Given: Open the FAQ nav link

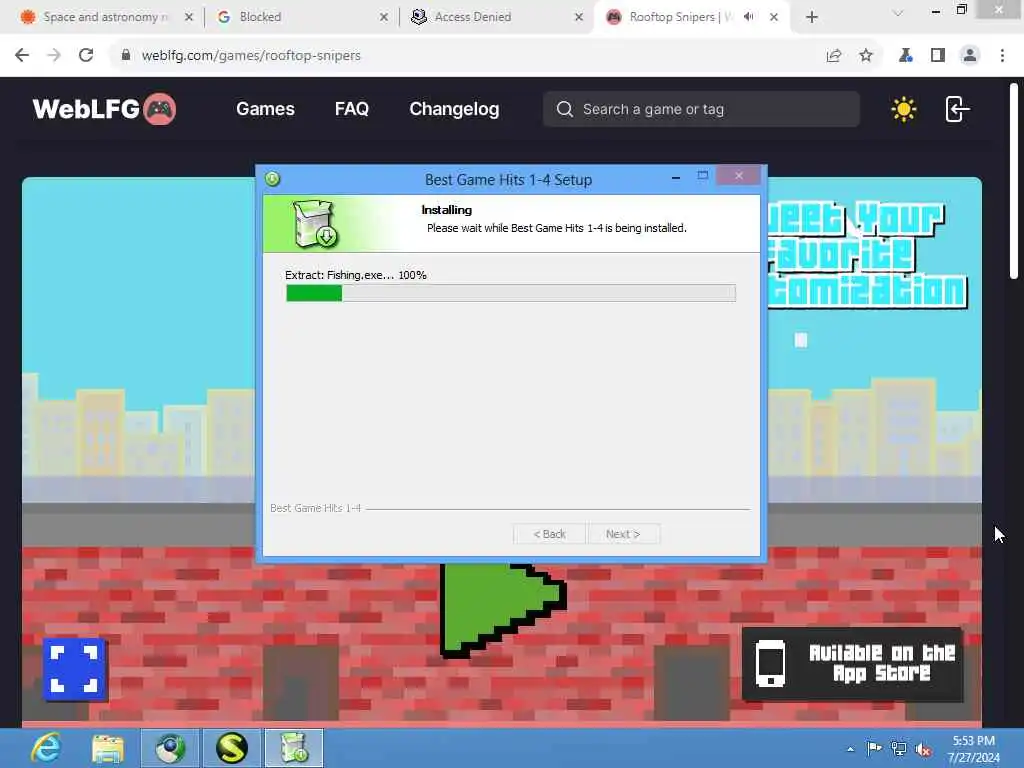Looking at the screenshot, I should tap(351, 109).
